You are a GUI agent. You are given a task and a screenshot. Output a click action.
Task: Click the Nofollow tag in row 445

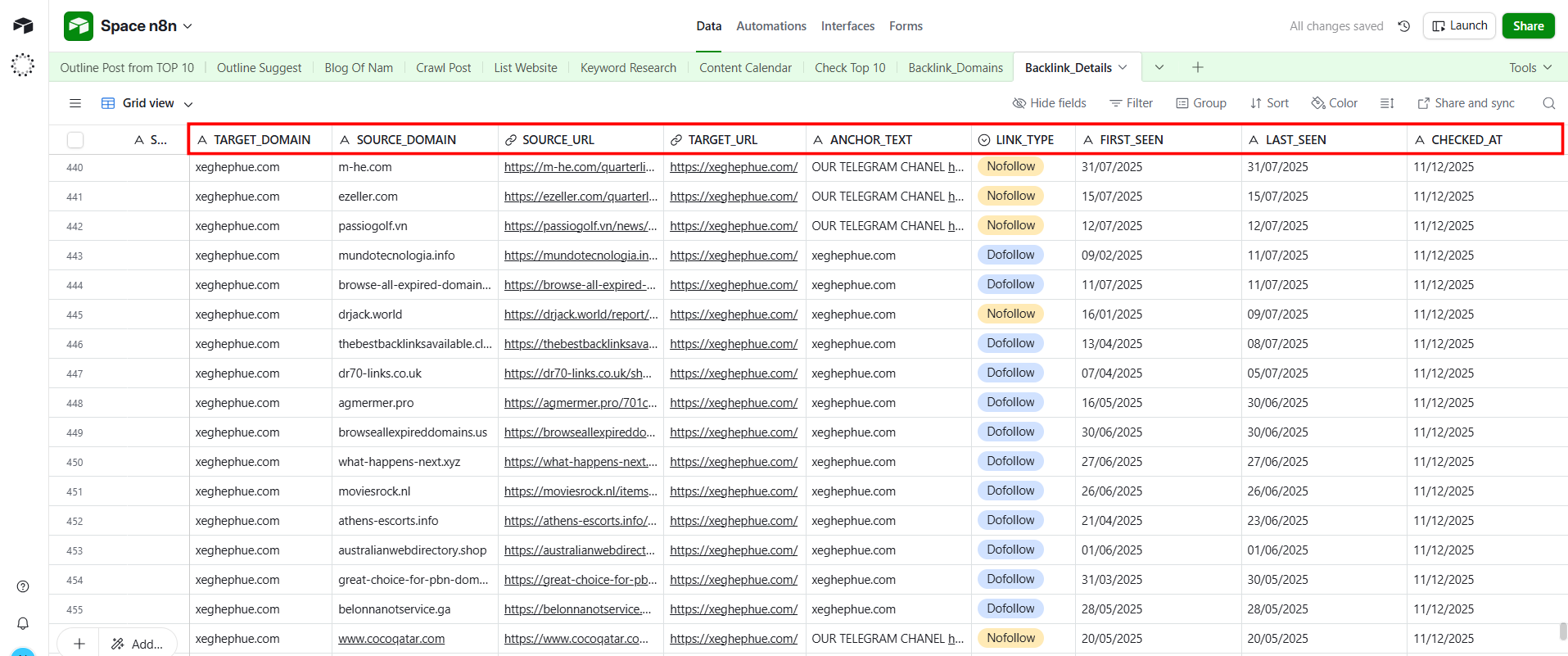(x=1010, y=314)
